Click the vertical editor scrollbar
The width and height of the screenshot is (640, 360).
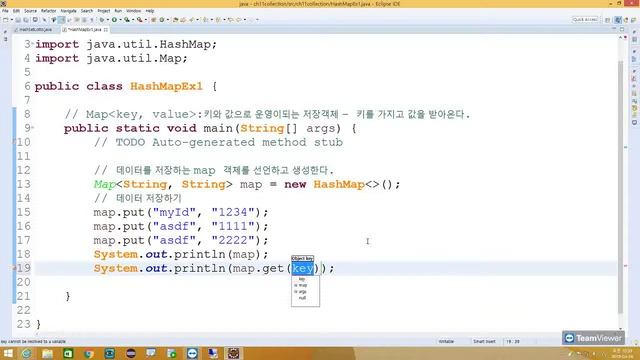tap(621, 186)
